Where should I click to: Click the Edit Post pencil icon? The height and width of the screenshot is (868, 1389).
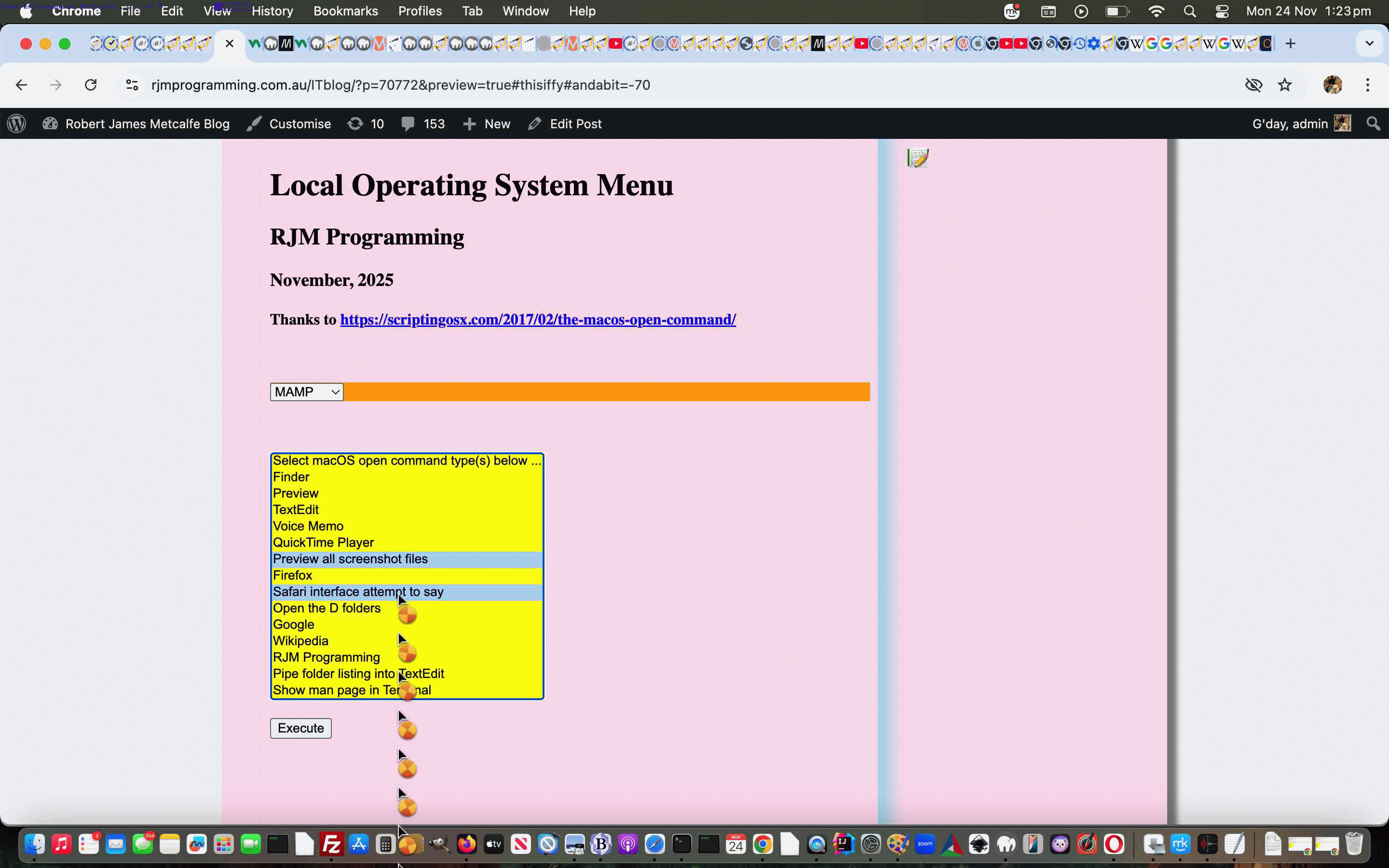tap(535, 123)
